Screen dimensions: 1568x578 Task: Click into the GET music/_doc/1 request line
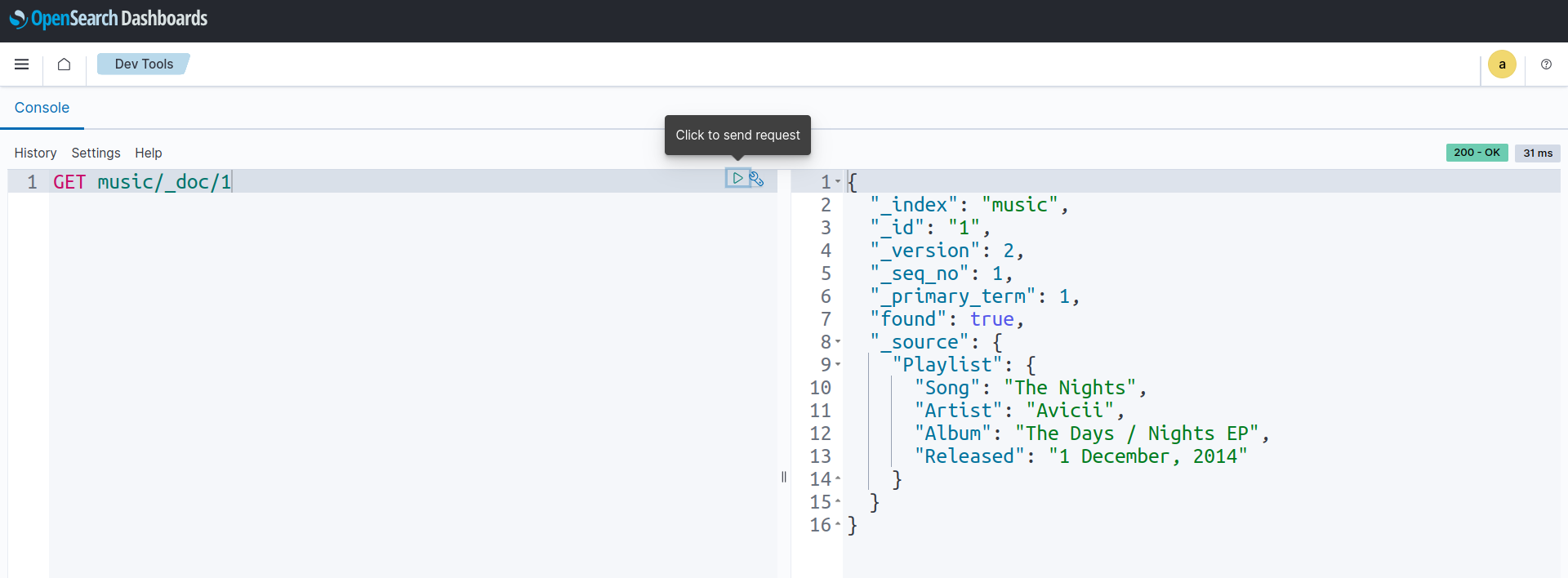(x=142, y=182)
